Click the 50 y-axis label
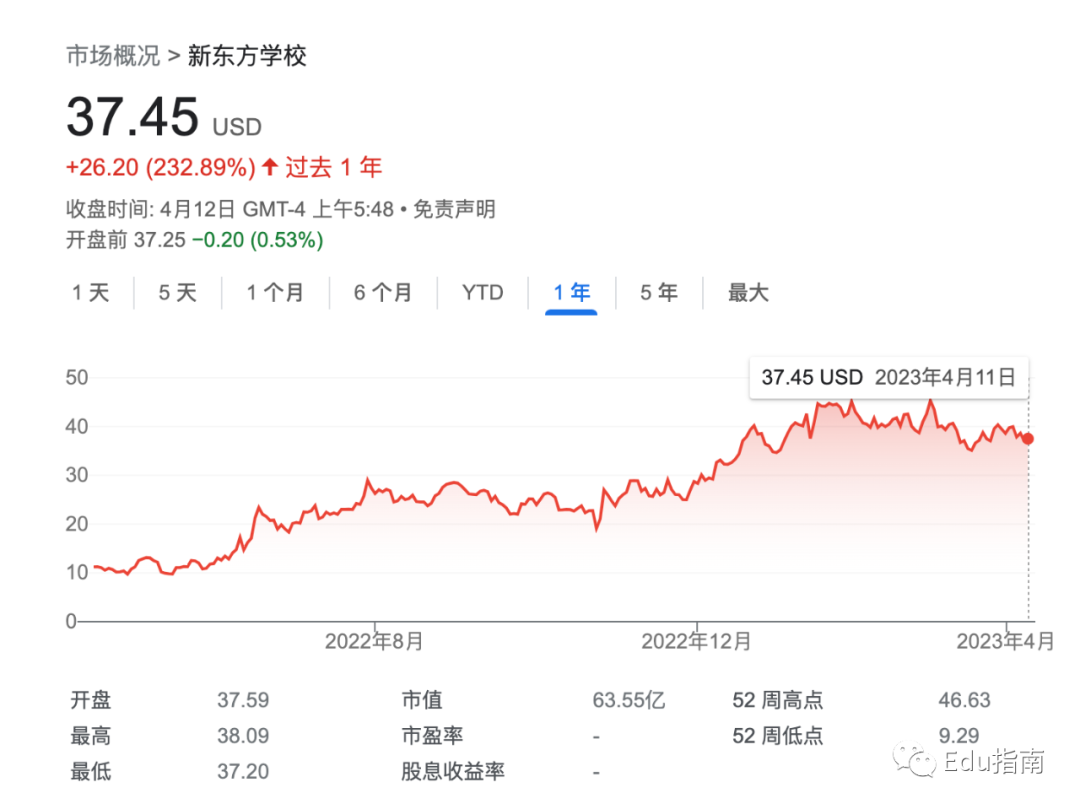 [76, 377]
